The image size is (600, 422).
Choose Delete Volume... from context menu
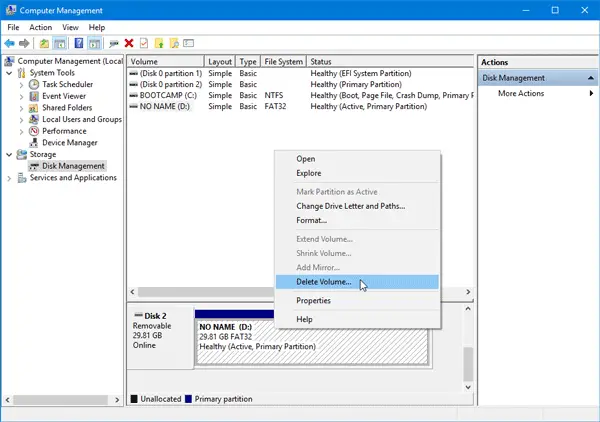click(357, 282)
